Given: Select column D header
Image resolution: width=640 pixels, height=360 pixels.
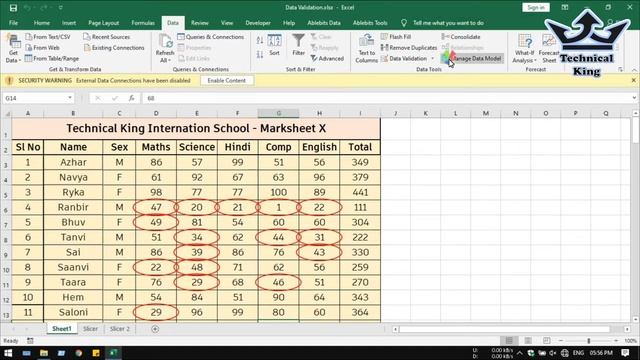Looking at the screenshot, I should point(156,113).
